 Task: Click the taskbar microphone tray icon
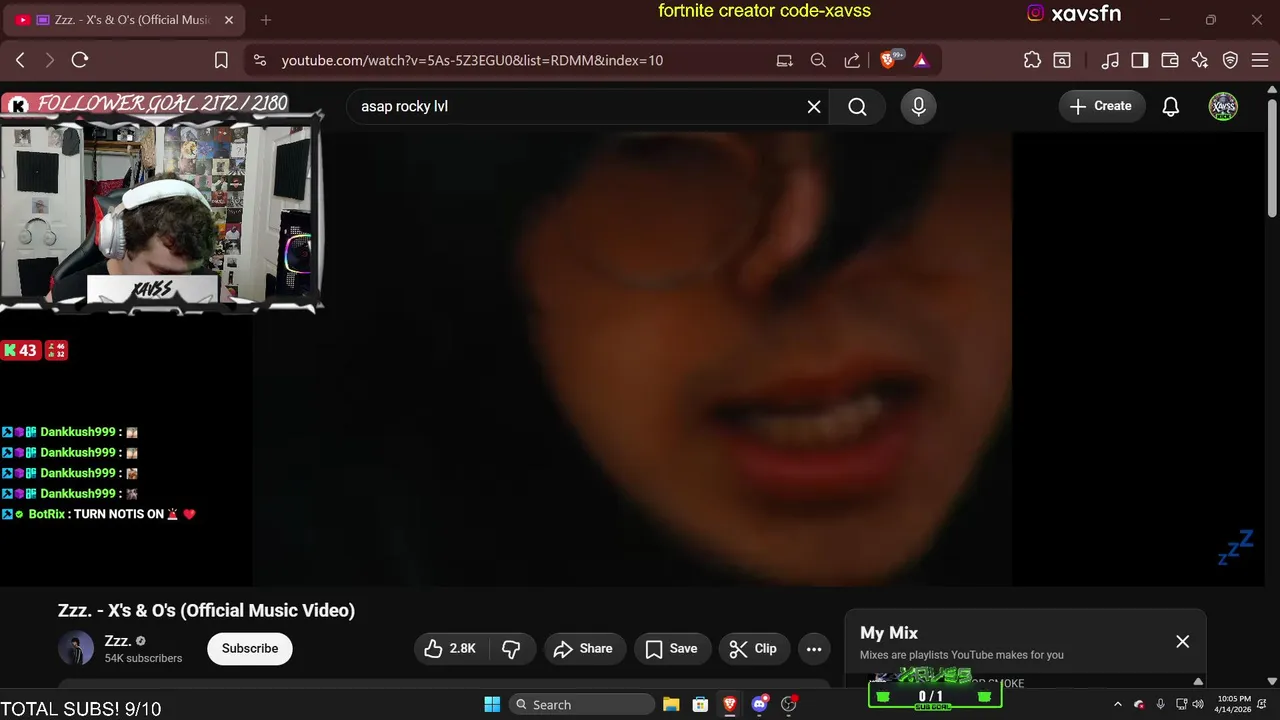[1160, 704]
